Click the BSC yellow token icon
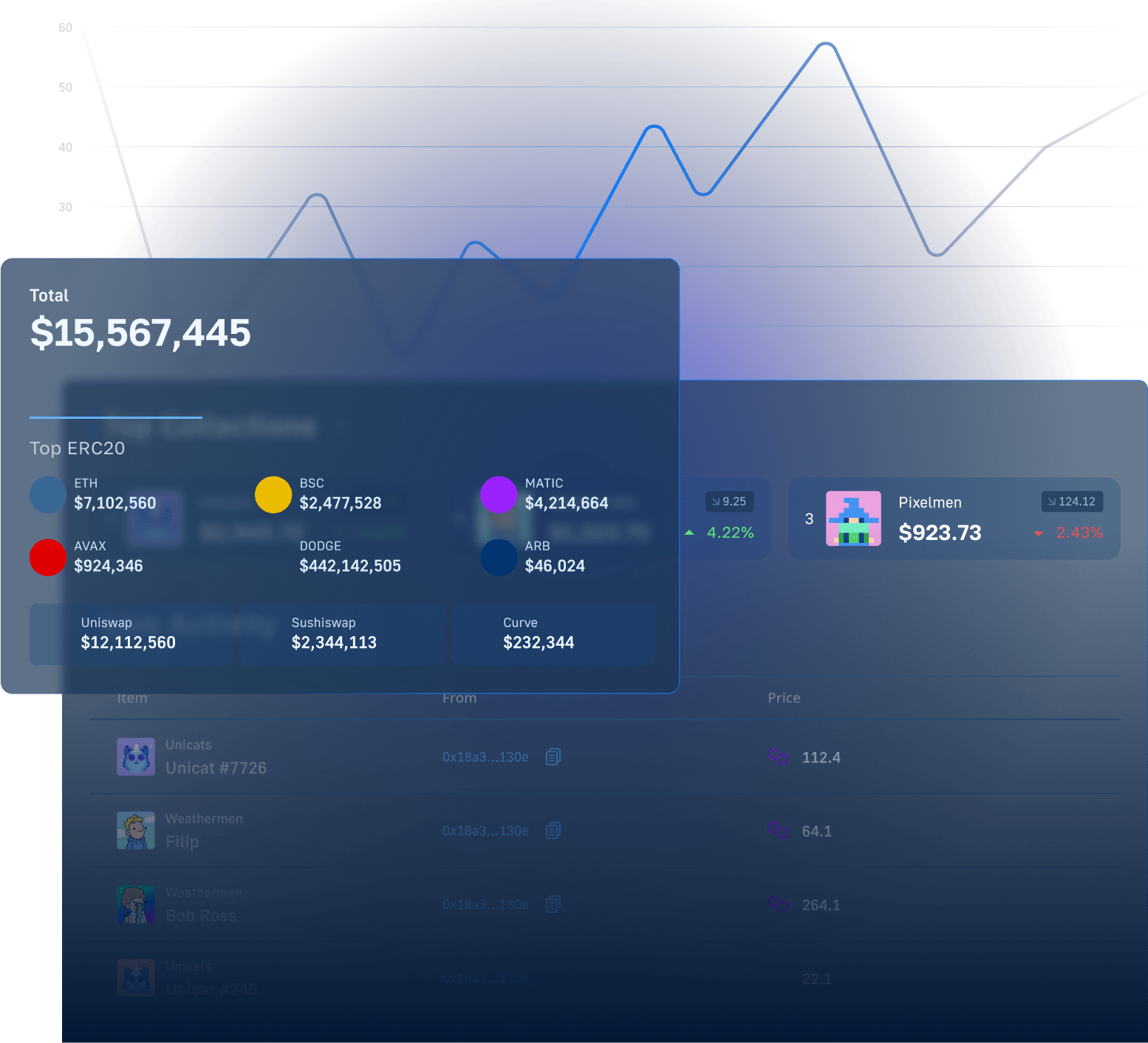Image resolution: width=1148 pixels, height=1043 pixels. 273,495
